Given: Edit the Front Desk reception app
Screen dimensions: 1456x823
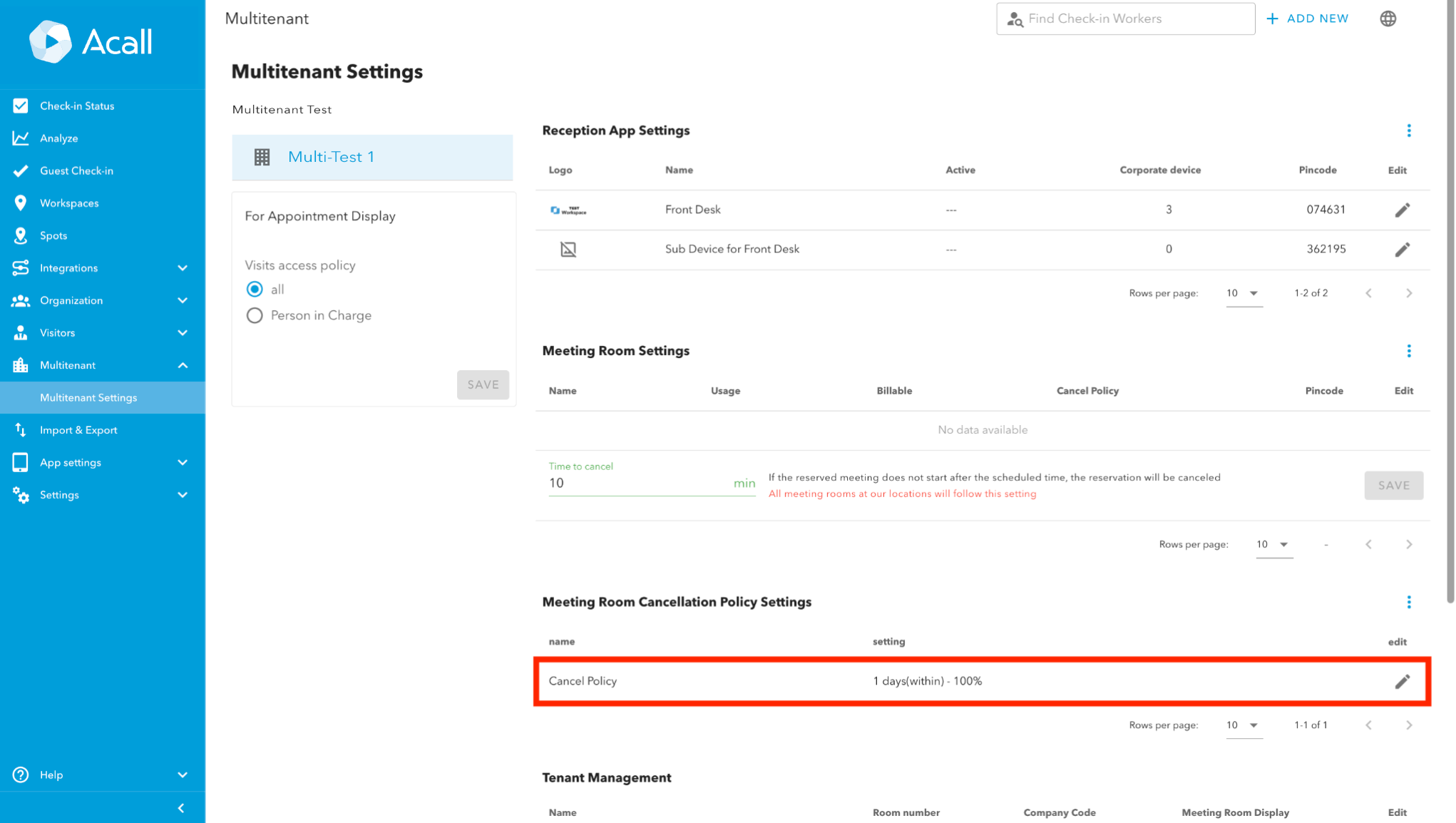Looking at the screenshot, I should [x=1402, y=210].
